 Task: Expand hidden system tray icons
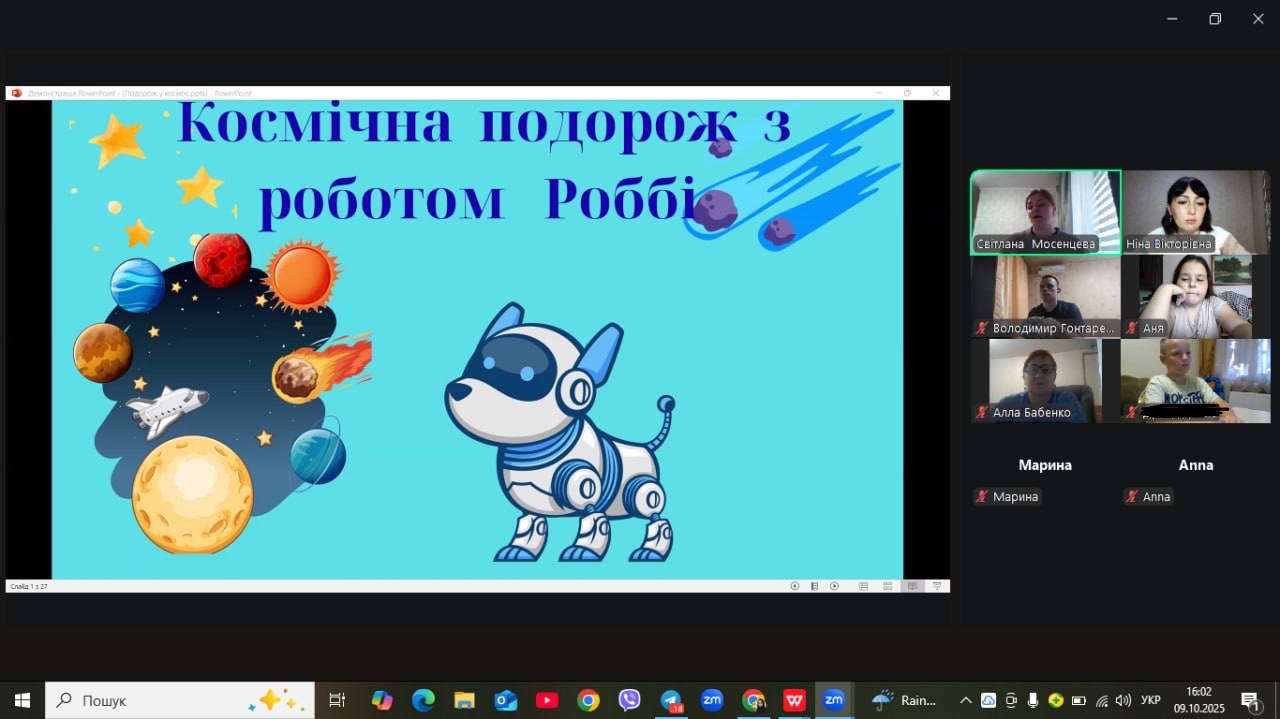click(x=965, y=700)
